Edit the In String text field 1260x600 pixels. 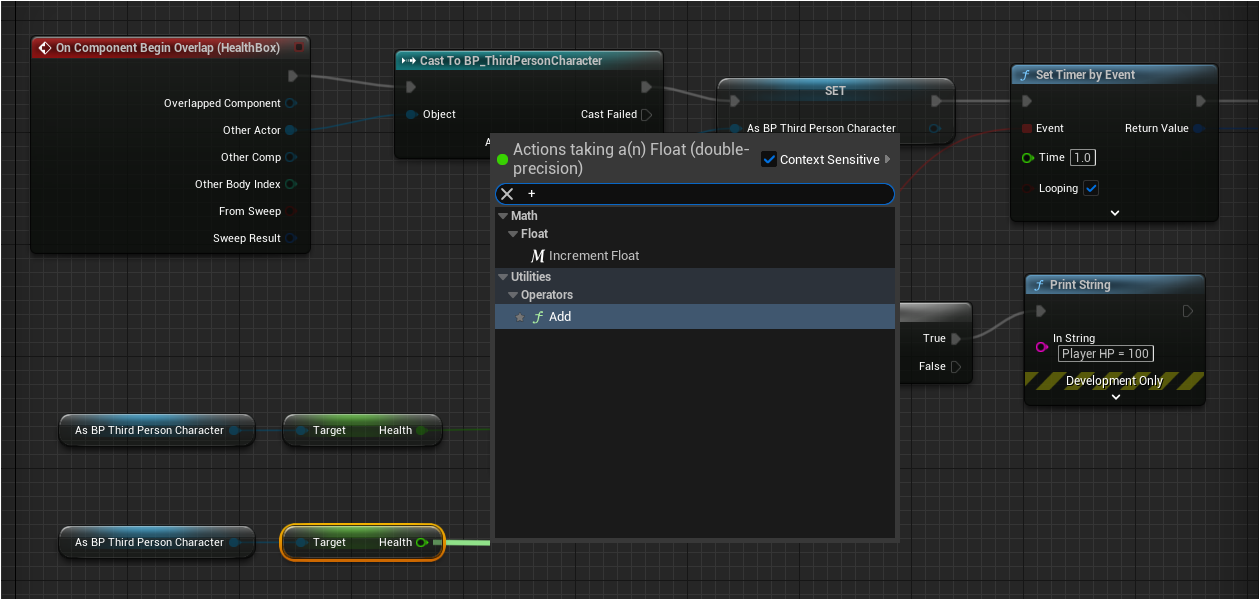tap(1106, 354)
